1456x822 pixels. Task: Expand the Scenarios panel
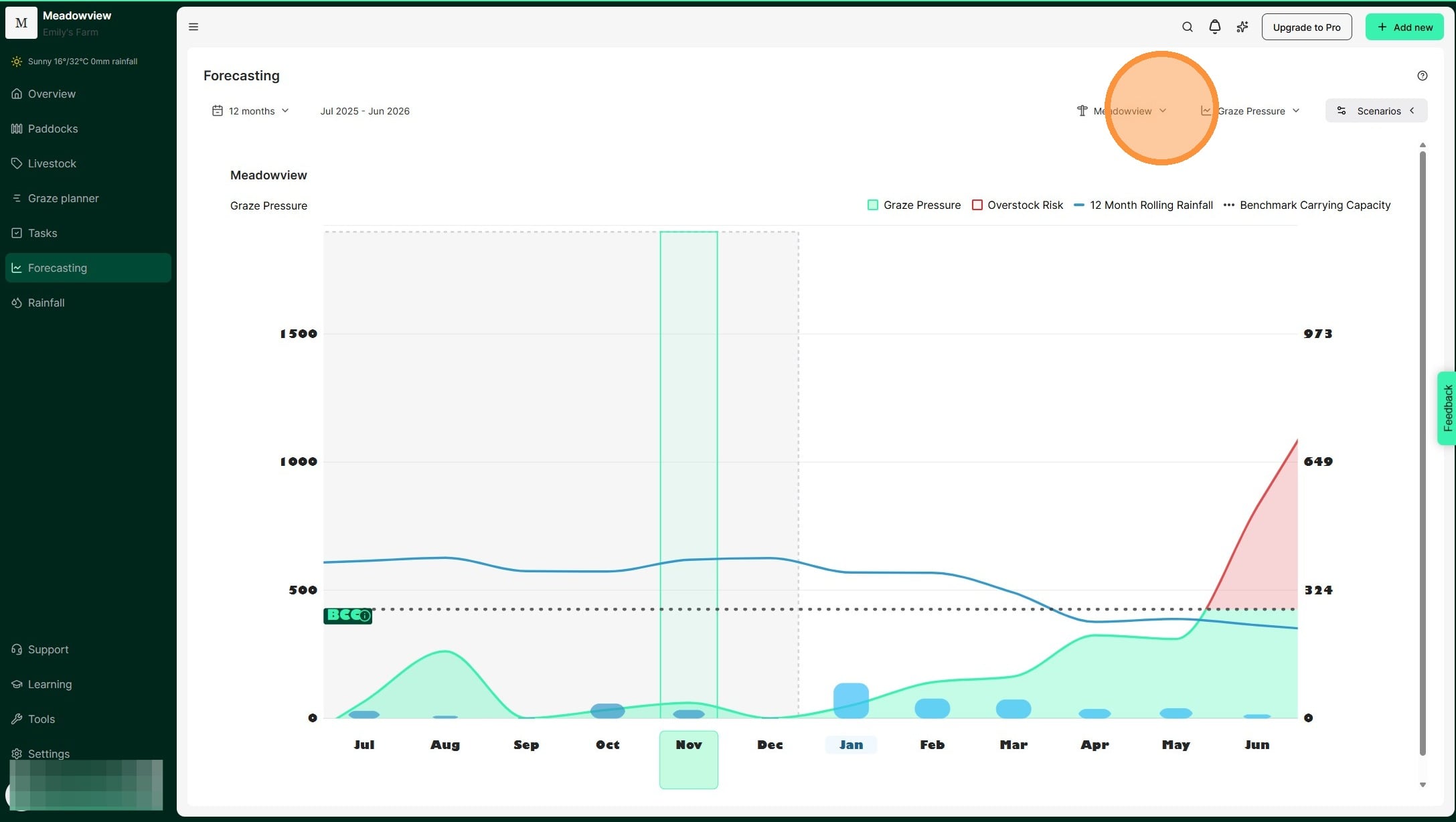coord(1376,111)
